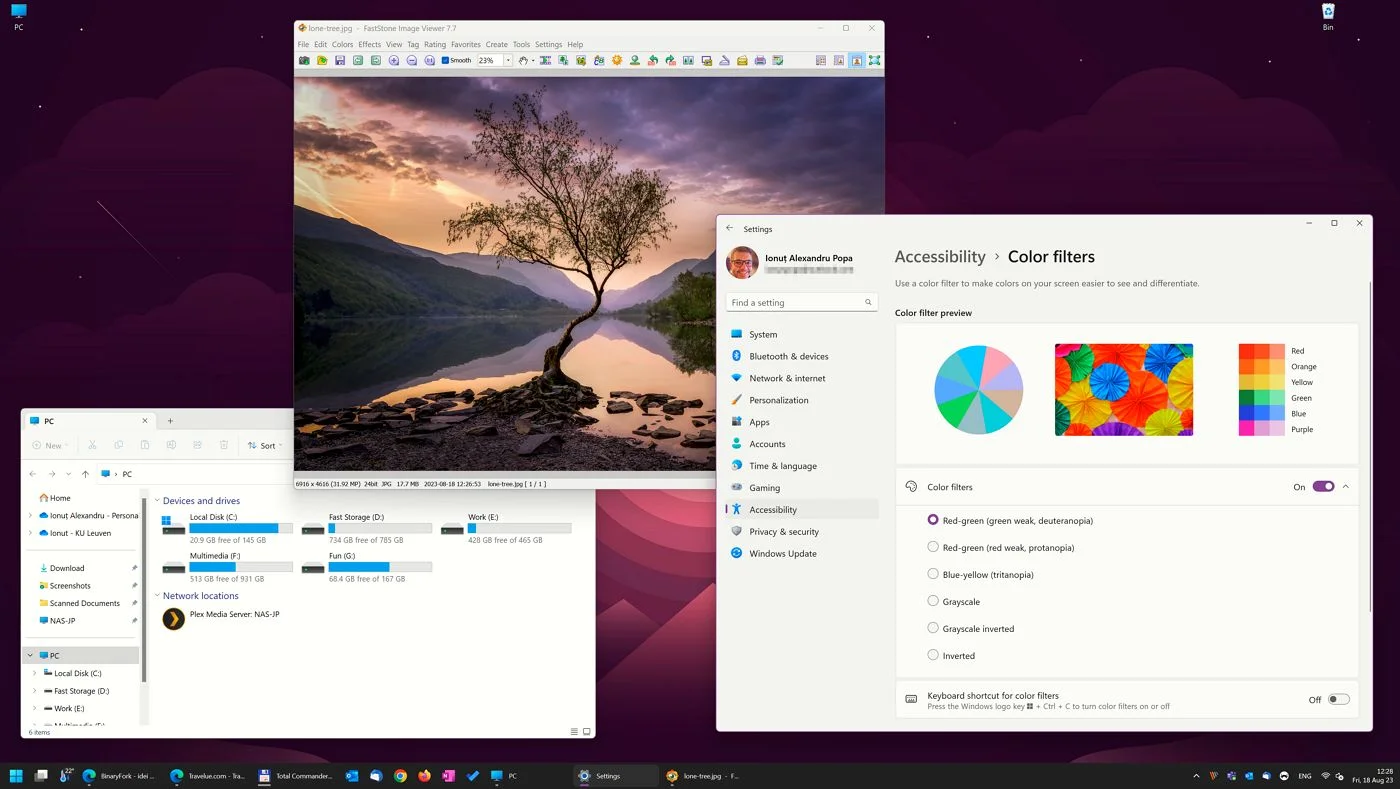This screenshot has width=1400, height=789.
Task: Collapse the Network locations group
Action: click(157, 596)
